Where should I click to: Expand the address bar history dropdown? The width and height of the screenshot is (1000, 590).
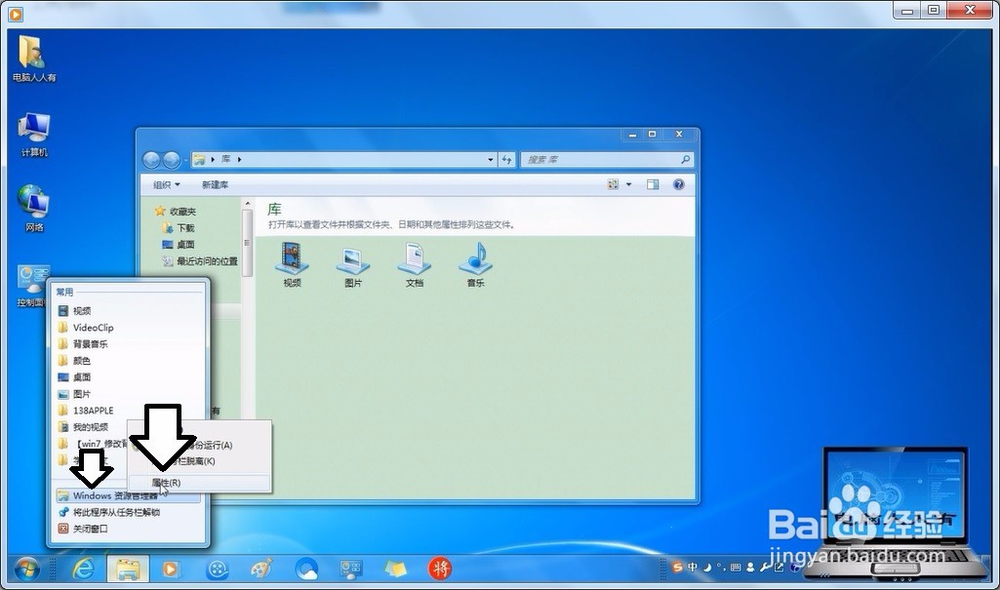pyautogui.click(x=490, y=159)
